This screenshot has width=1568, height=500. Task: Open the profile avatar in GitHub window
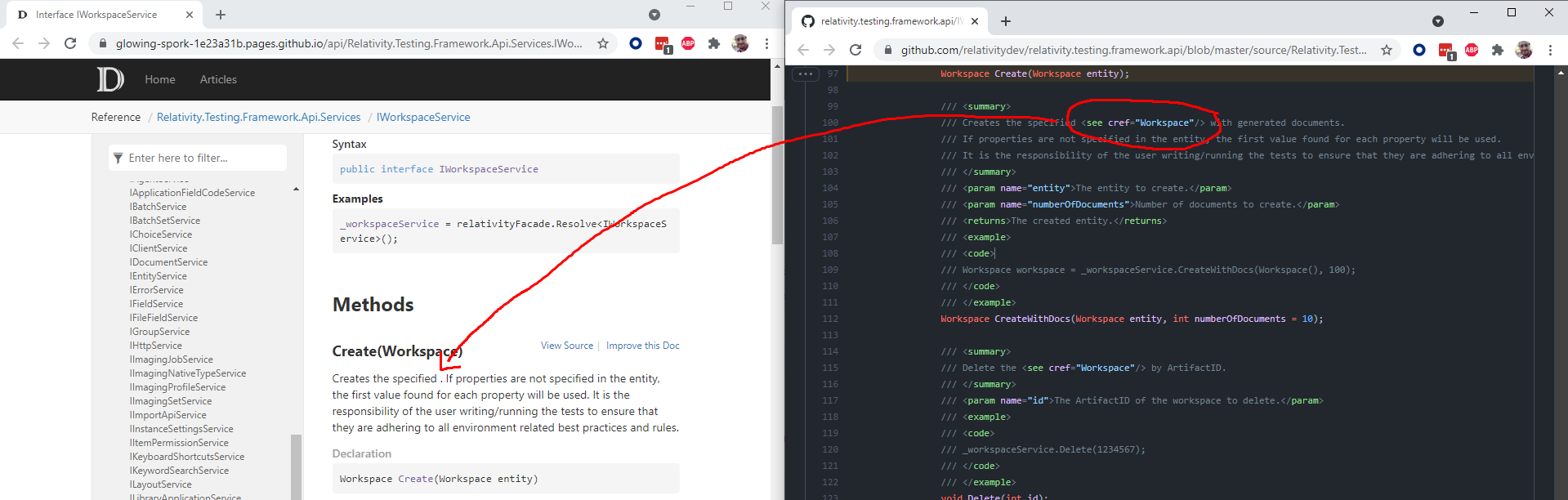[x=1524, y=50]
